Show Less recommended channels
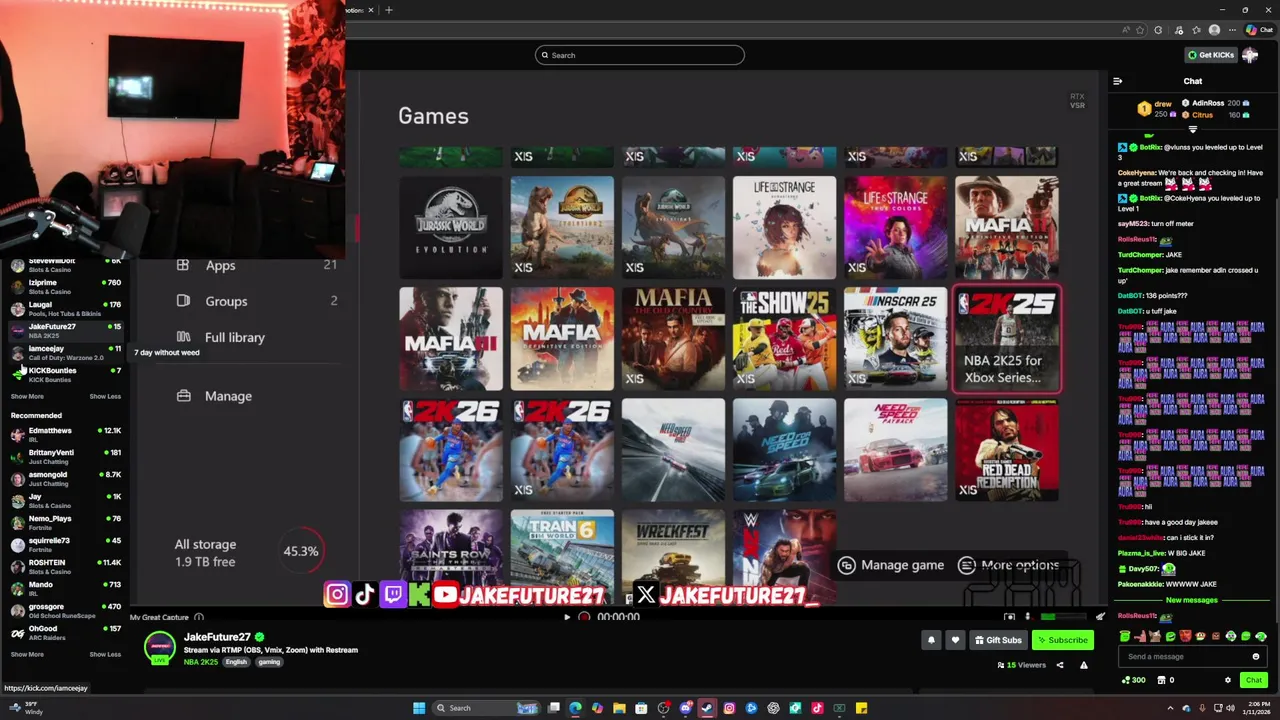This screenshot has width=1280, height=720. (x=105, y=654)
